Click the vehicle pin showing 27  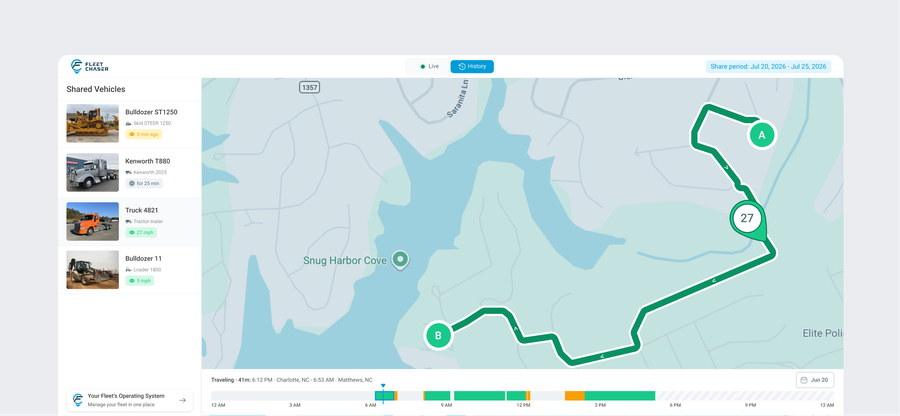click(x=747, y=219)
